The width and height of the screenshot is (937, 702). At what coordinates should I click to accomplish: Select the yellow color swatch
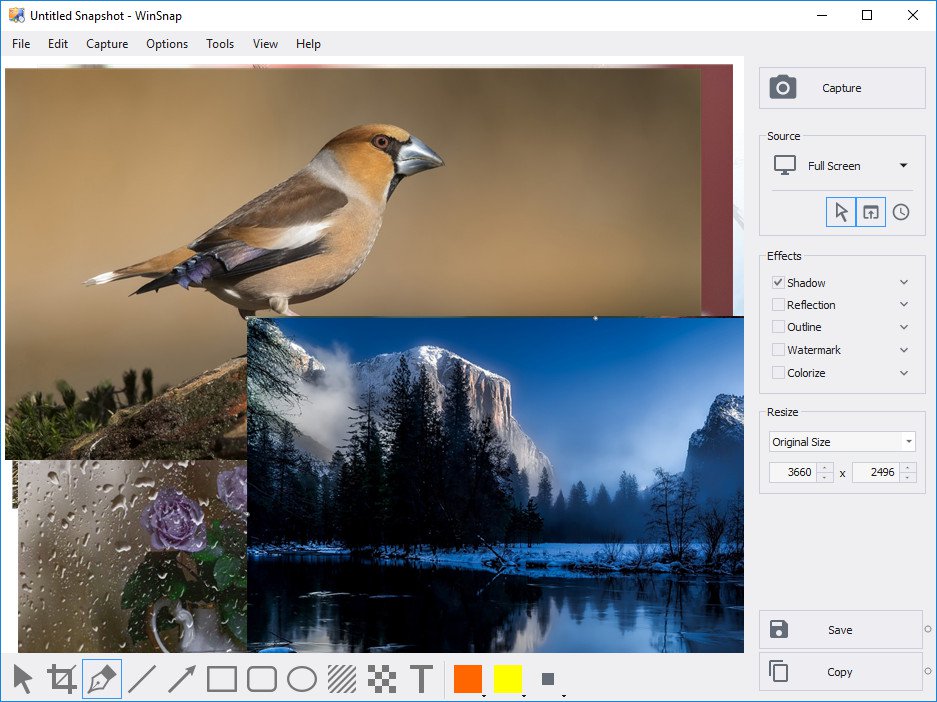[x=507, y=677]
